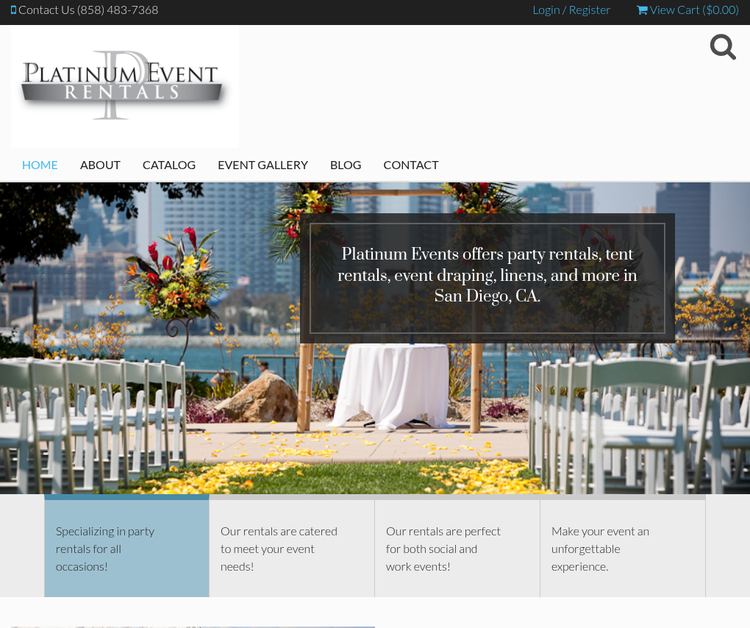The image size is (750, 628).
Task: Select CATALOG in the navigation menu
Action: click(x=169, y=165)
